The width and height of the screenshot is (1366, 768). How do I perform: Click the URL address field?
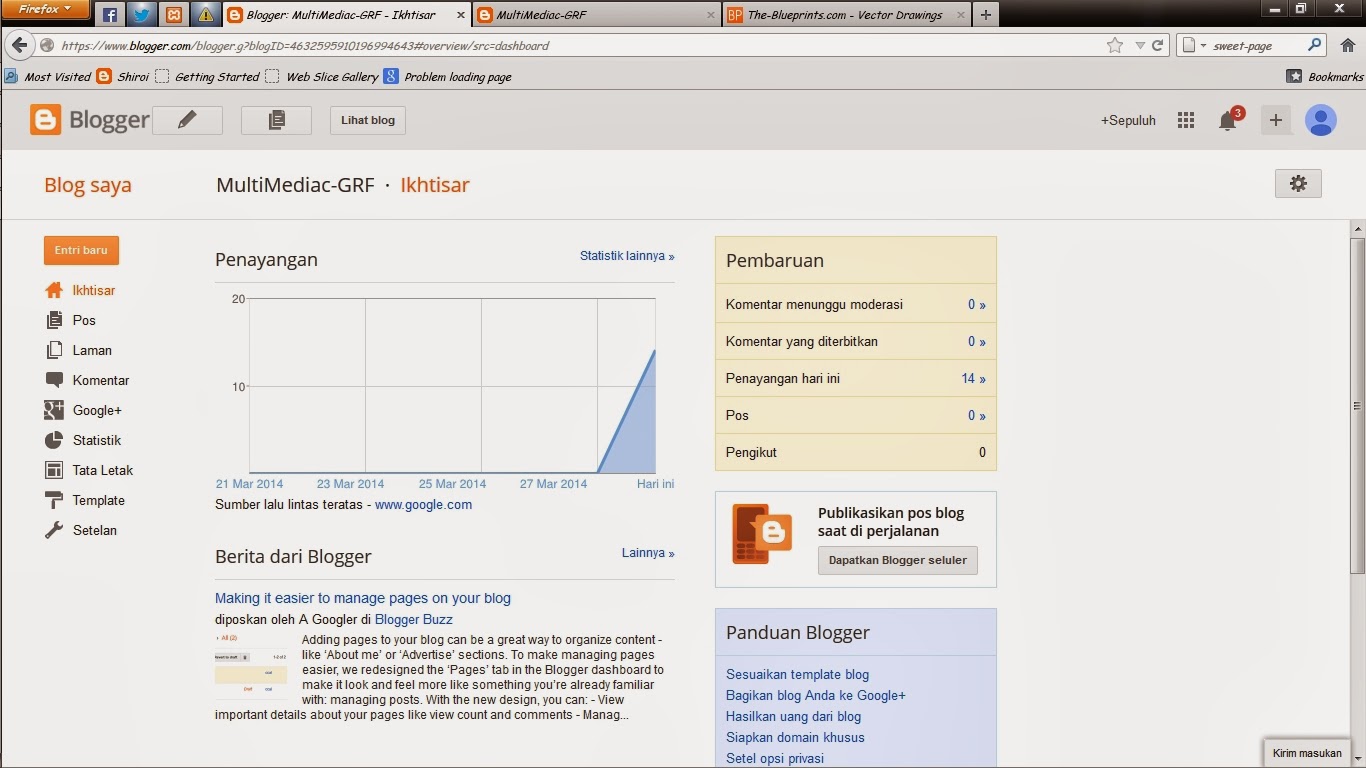[581, 45]
